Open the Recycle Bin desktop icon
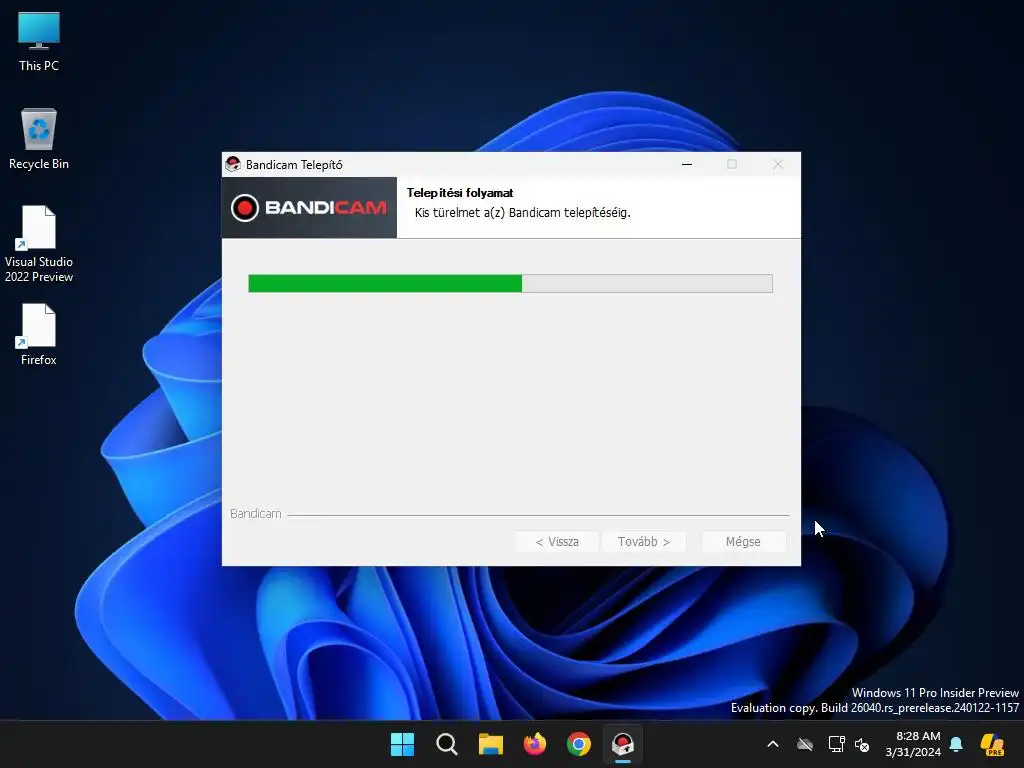This screenshot has width=1024, height=768. pos(39,139)
